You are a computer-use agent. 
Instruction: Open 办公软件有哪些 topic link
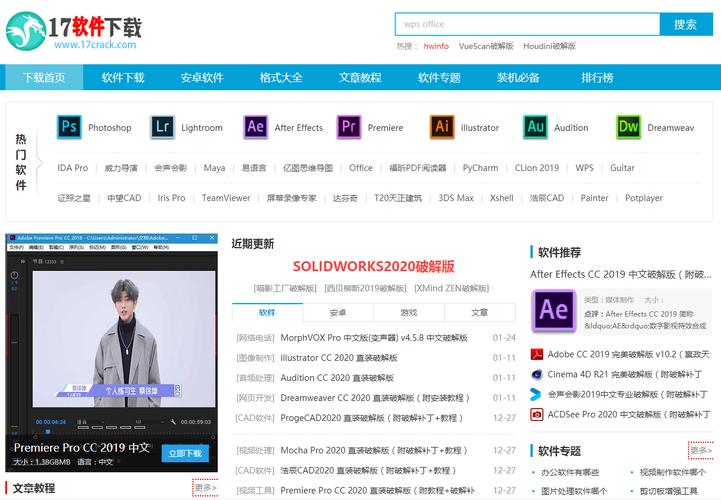570,472
